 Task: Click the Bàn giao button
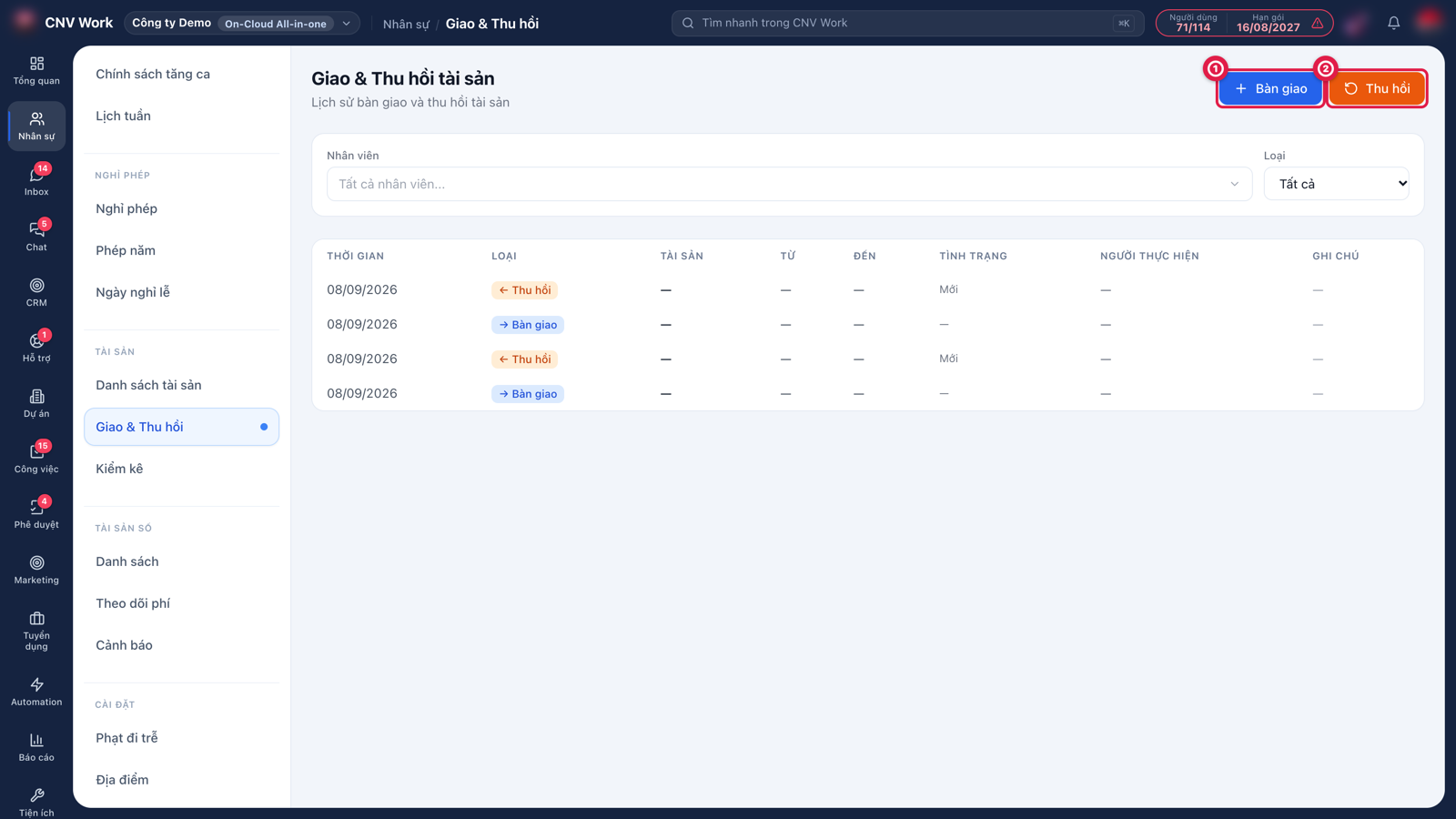(x=1270, y=88)
